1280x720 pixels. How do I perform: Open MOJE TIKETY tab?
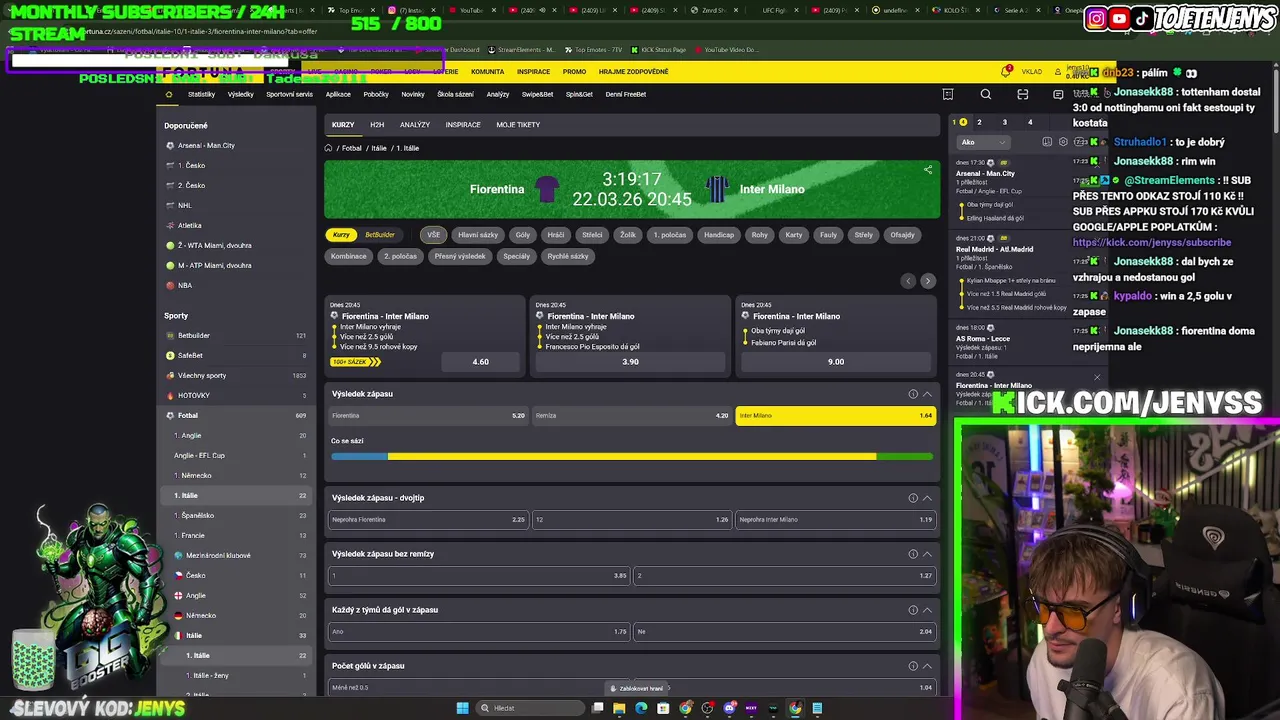click(x=518, y=125)
